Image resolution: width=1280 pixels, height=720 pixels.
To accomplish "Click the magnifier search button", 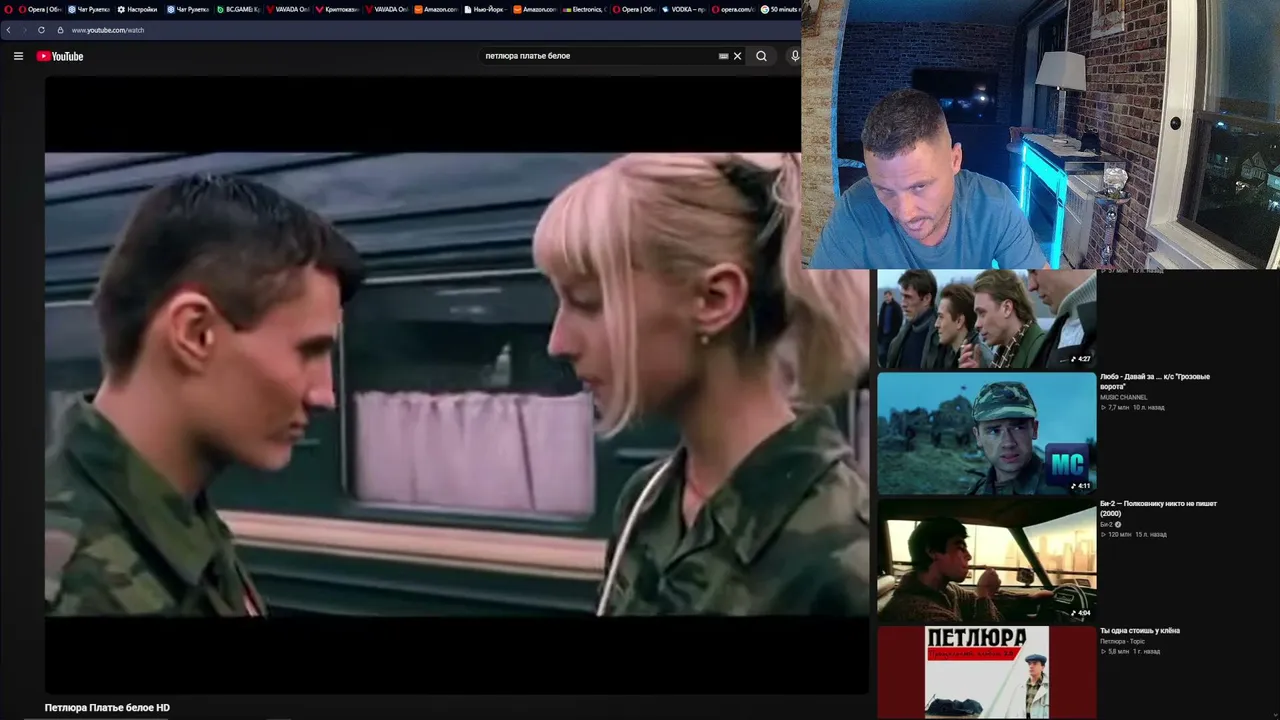I will 761,56.
